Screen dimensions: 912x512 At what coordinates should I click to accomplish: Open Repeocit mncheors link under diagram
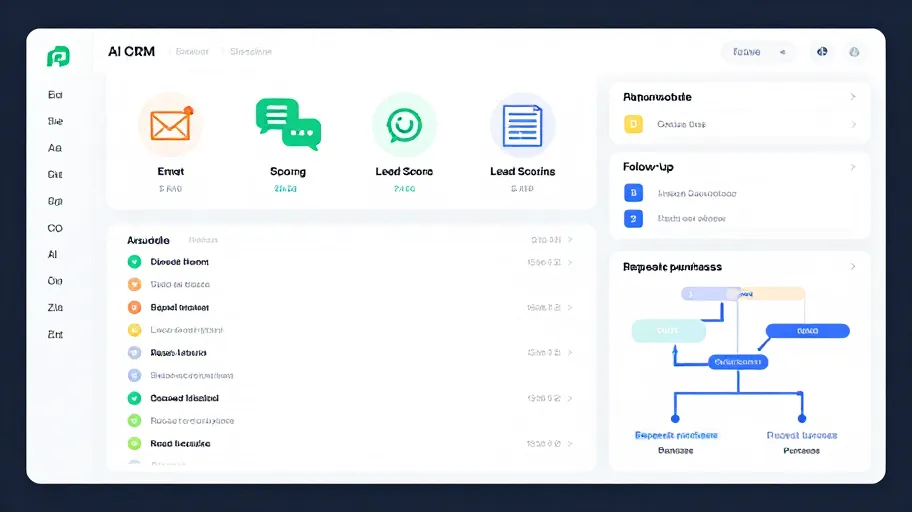tap(676, 435)
